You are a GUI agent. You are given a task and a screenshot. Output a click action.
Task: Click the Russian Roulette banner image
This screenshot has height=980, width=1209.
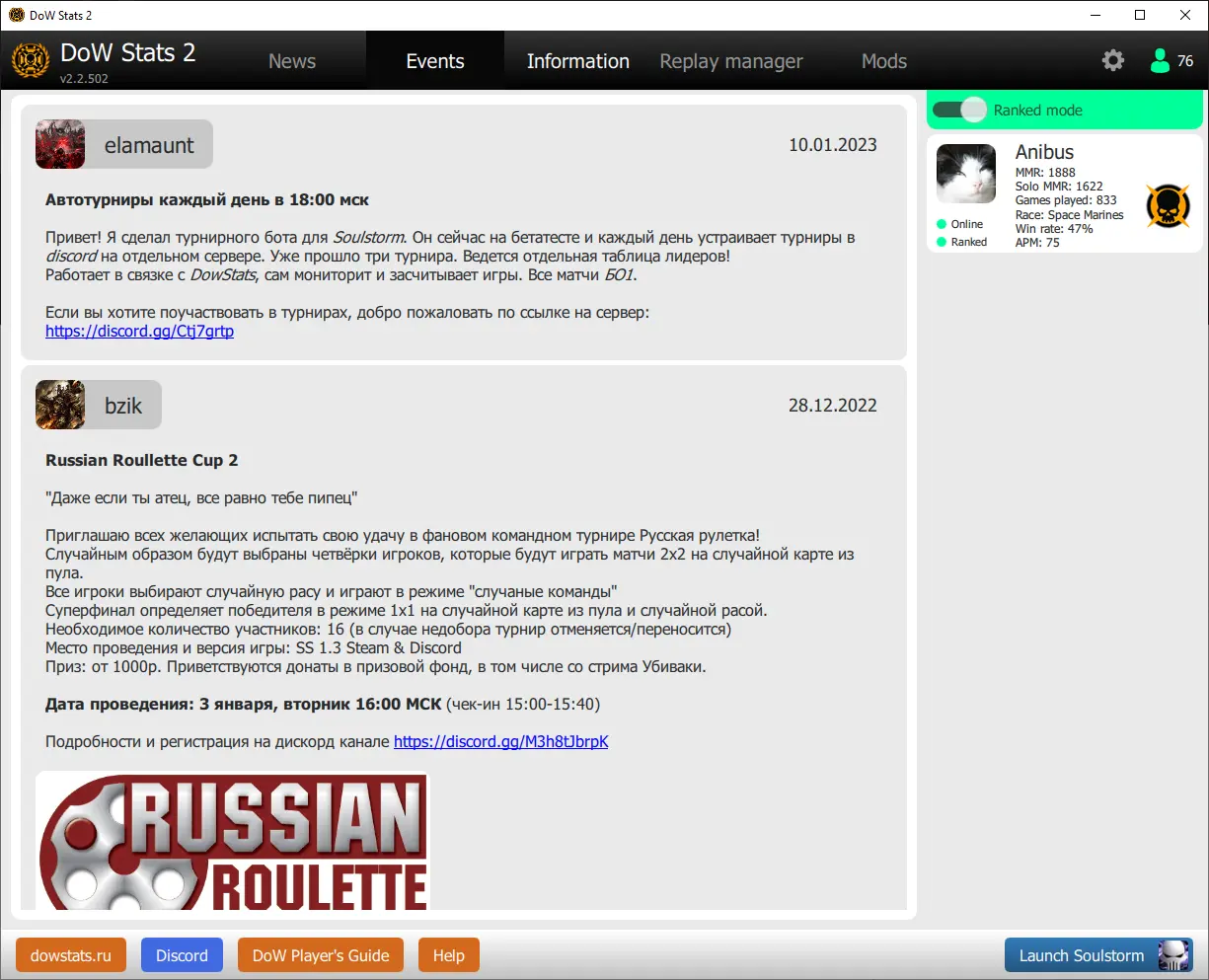tap(233, 841)
